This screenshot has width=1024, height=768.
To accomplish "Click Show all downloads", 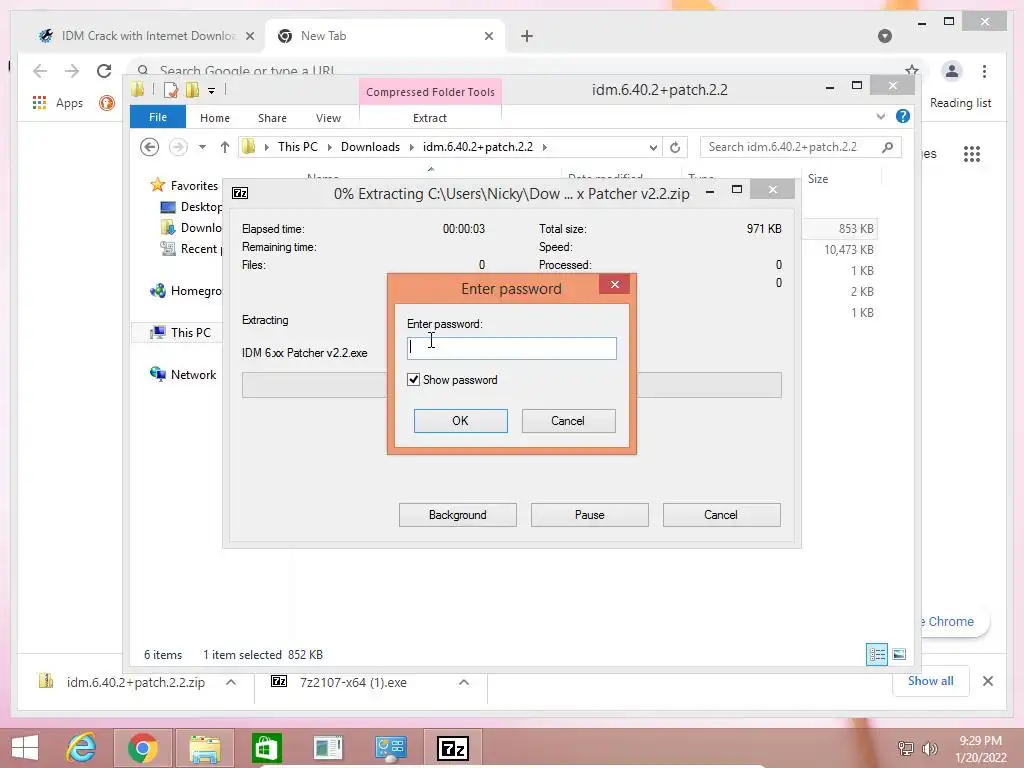I will (x=931, y=681).
